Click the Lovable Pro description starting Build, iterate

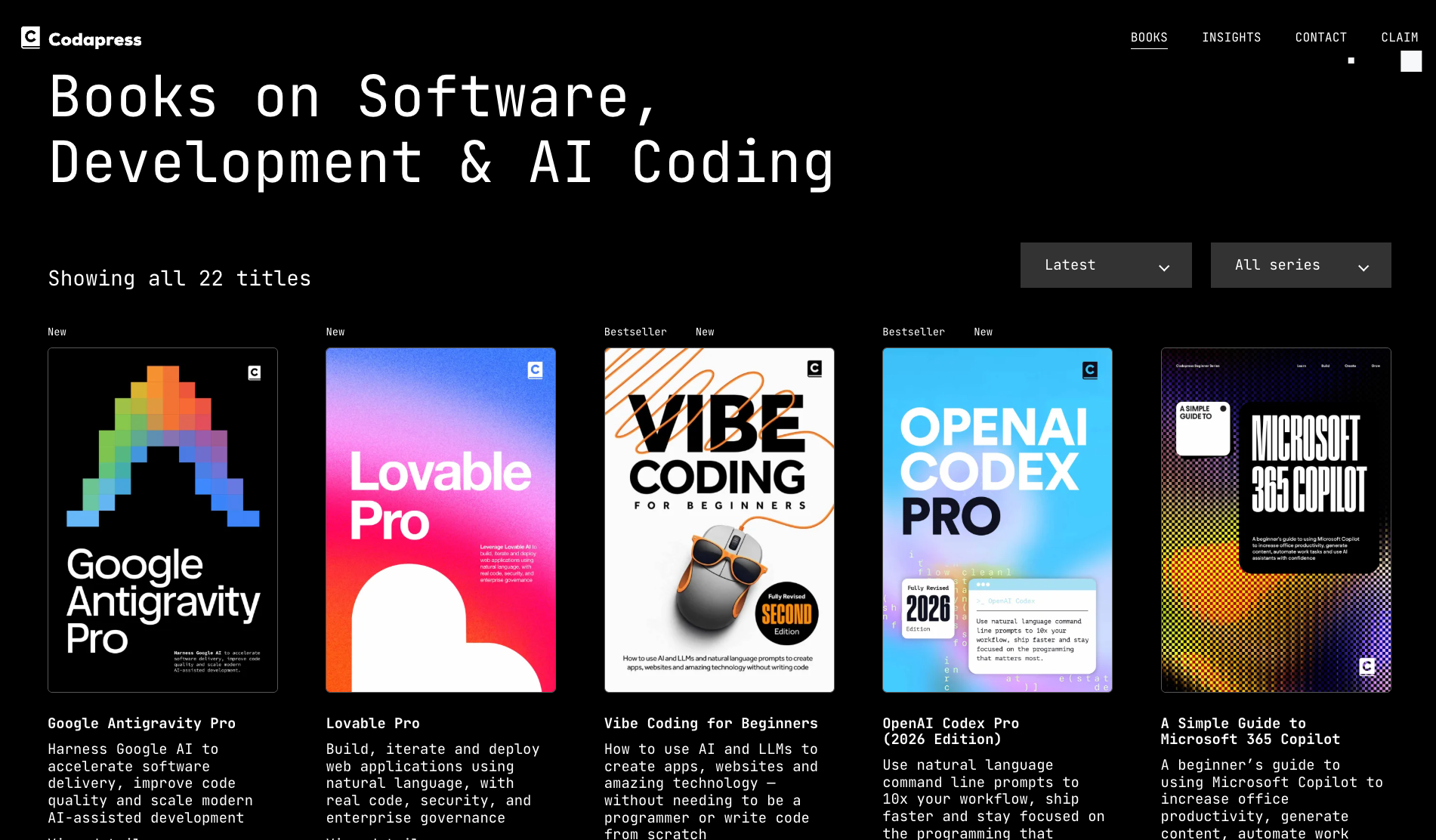(x=433, y=783)
